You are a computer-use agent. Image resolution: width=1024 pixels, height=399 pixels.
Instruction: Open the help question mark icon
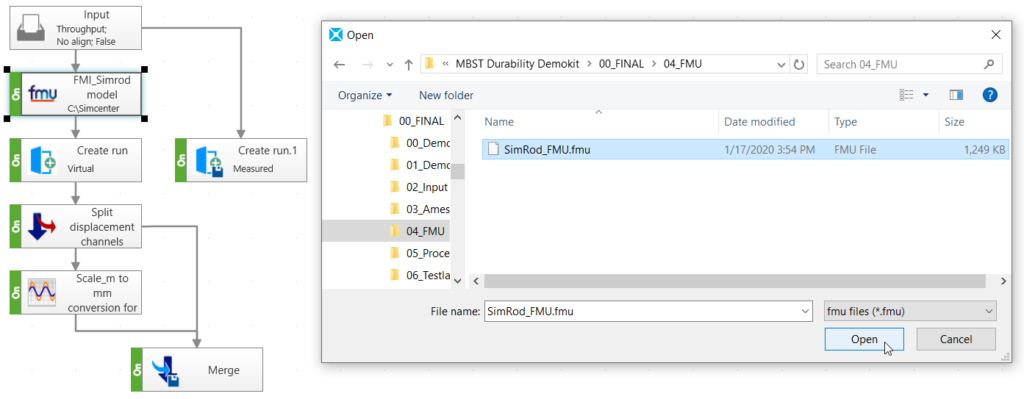[989, 95]
